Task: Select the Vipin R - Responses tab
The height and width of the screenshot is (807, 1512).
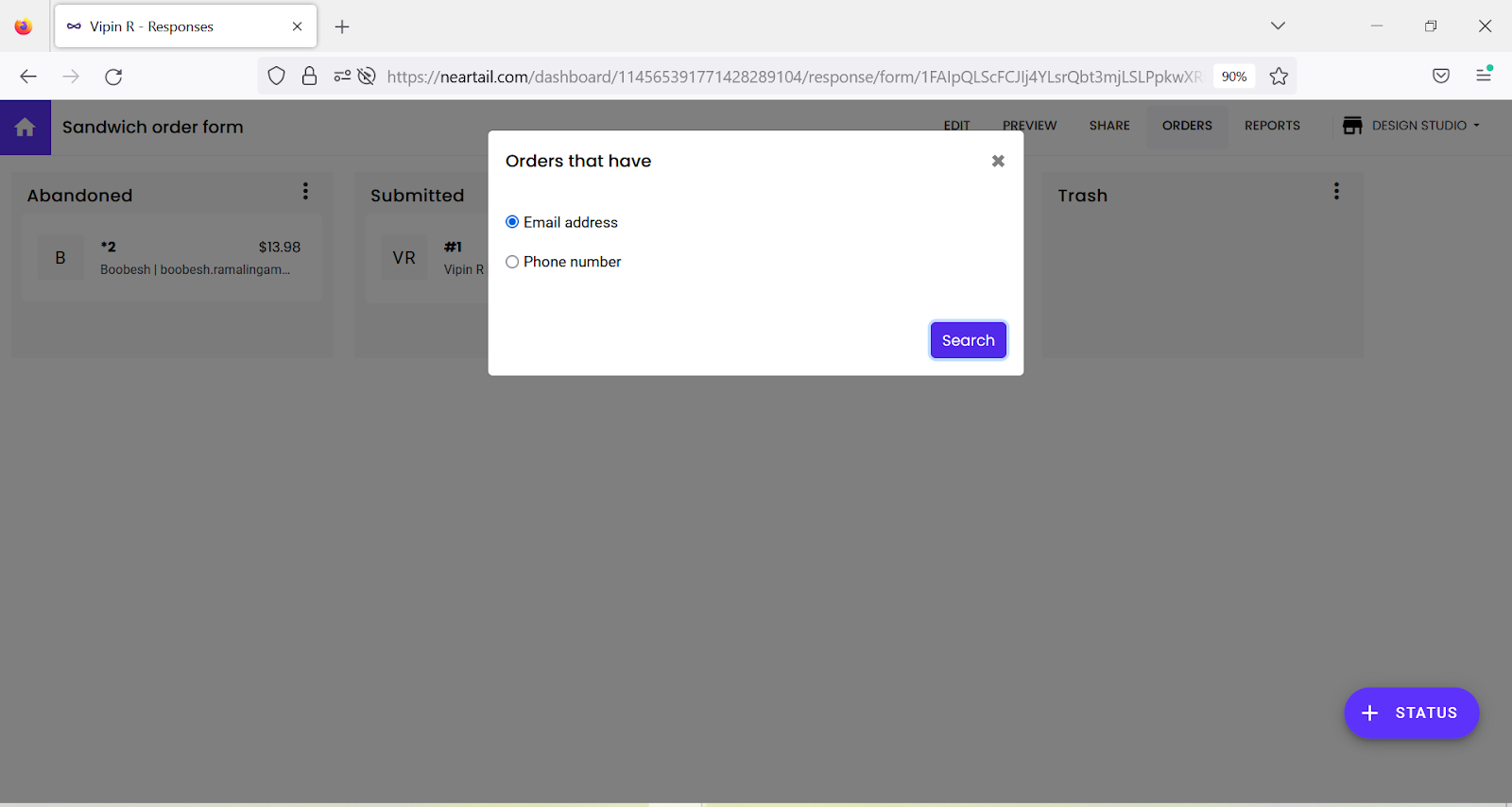Action: click(x=186, y=26)
